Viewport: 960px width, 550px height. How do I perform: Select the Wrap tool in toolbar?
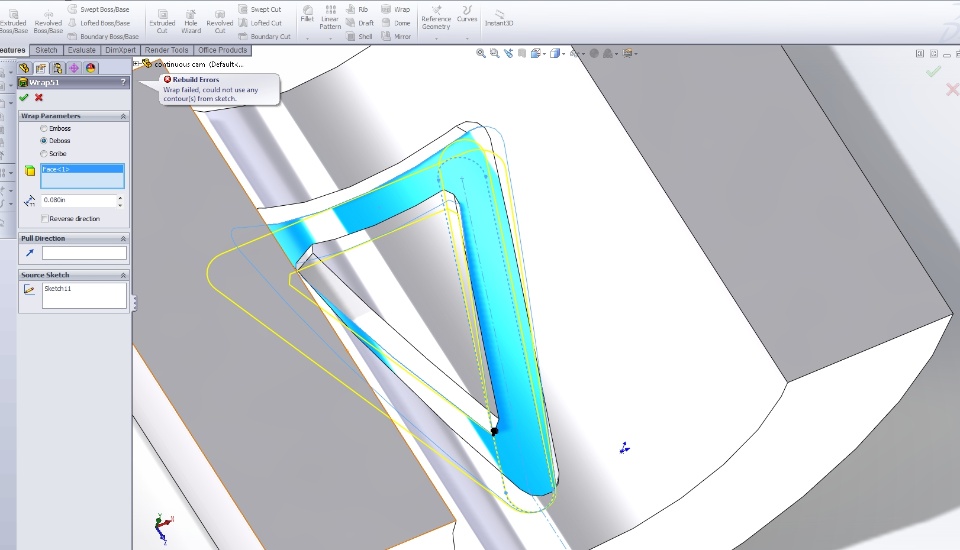click(x=396, y=9)
